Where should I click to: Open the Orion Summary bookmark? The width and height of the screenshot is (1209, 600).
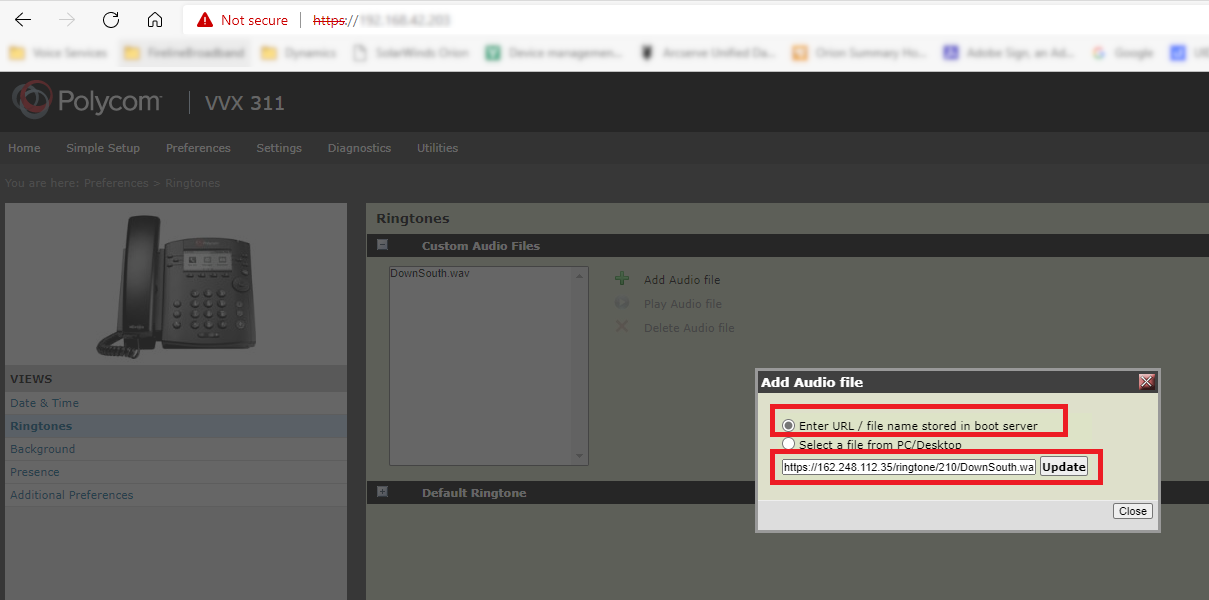tap(859, 53)
